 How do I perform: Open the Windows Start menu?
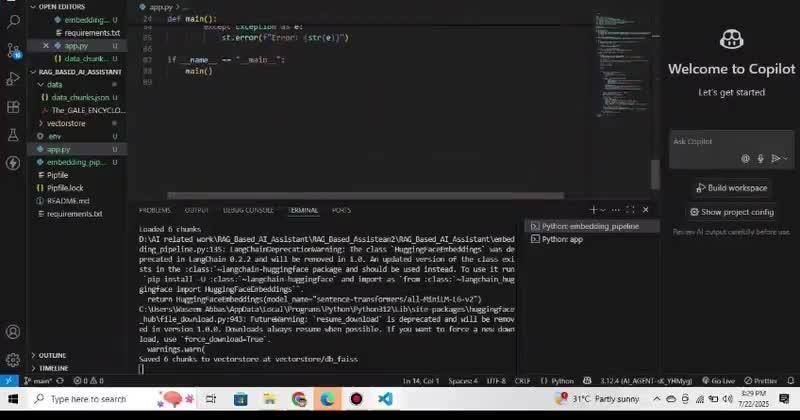coord(13,399)
